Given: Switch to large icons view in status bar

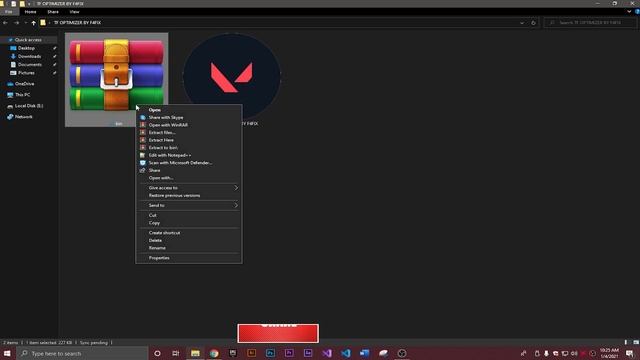Looking at the screenshot, I should [x=636, y=342].
